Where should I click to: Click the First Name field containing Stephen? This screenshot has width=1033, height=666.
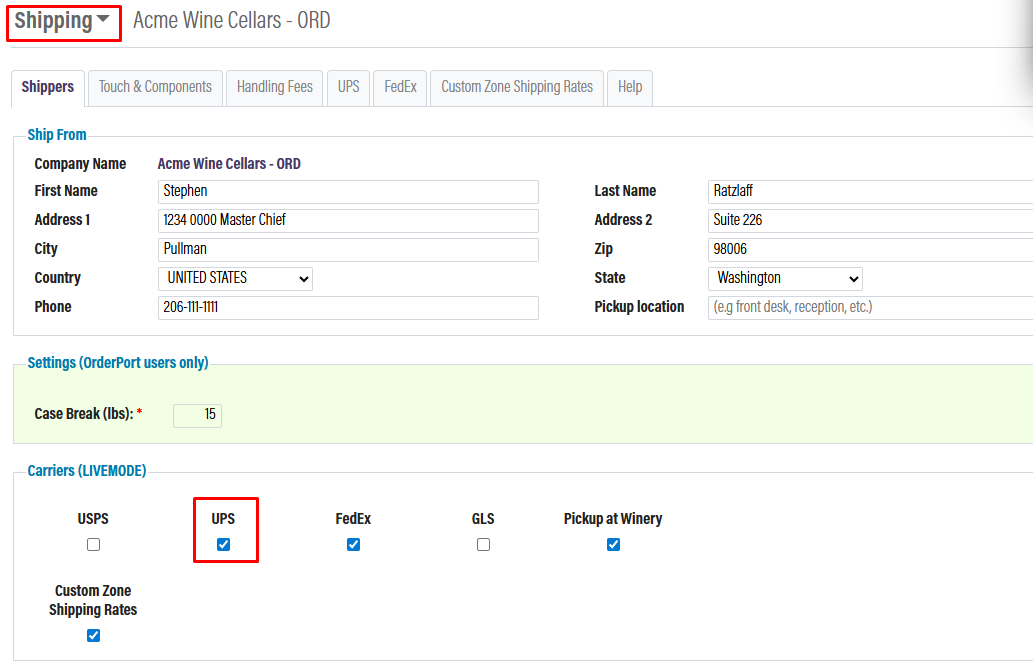[x=349, y=192]
